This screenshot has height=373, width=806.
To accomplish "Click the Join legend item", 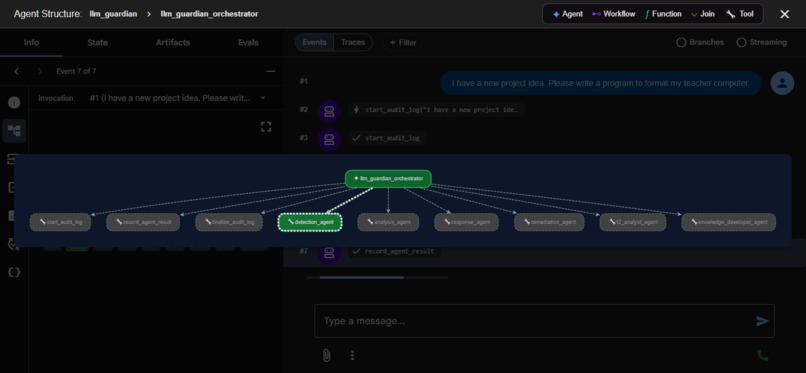I will point(703,14).
